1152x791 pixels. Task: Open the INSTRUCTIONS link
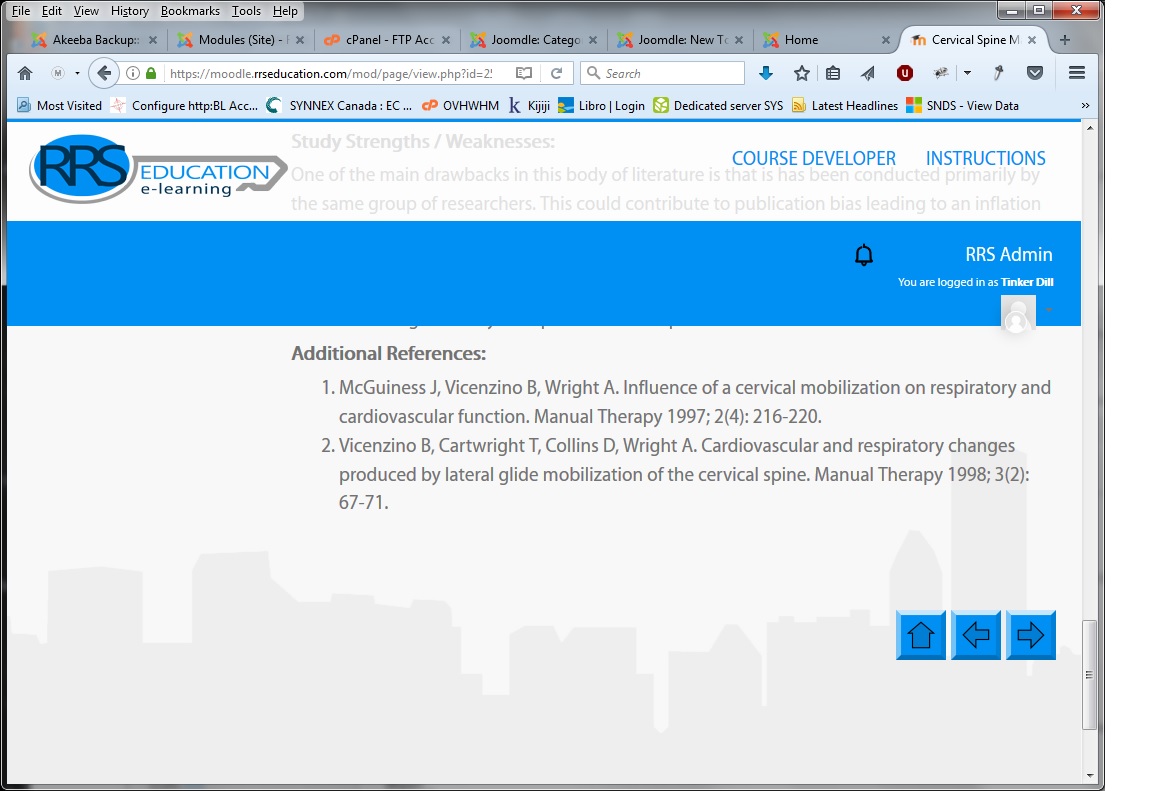(985, 158)
